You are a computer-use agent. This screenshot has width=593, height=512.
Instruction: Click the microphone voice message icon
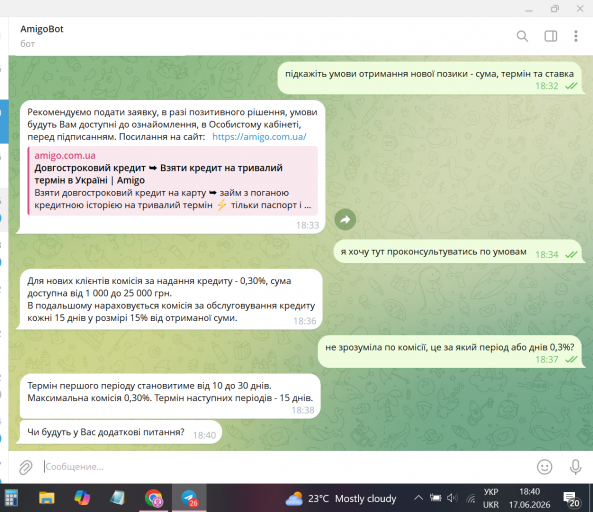(575, 467)
